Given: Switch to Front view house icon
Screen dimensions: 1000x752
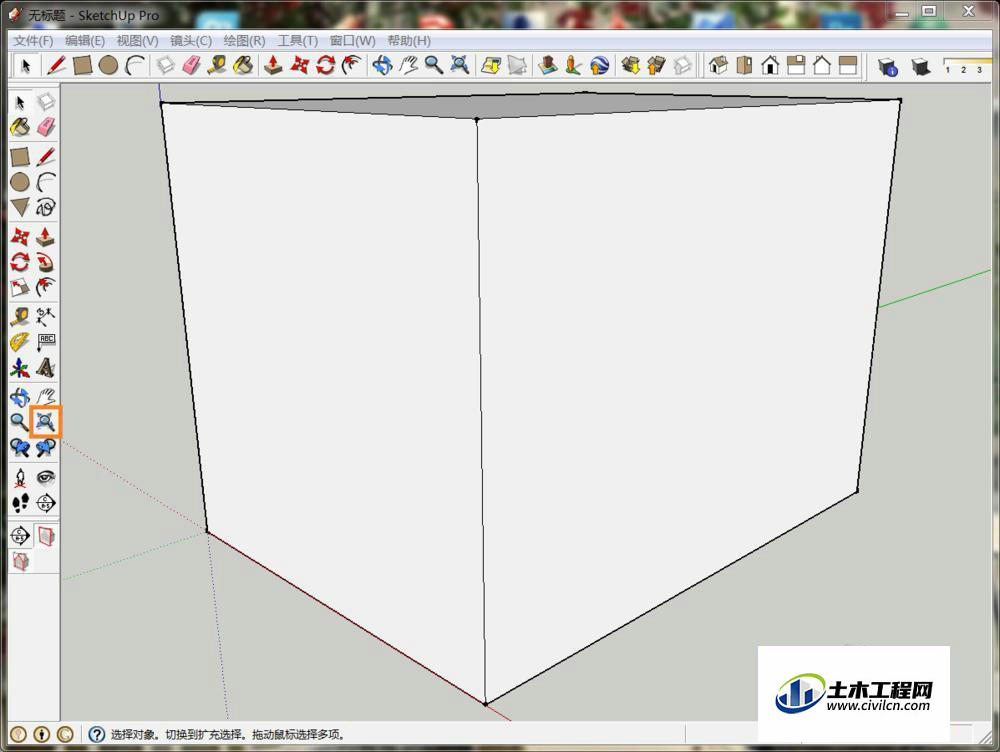Looking at the screenshot, I should click(x=770, y=65).
